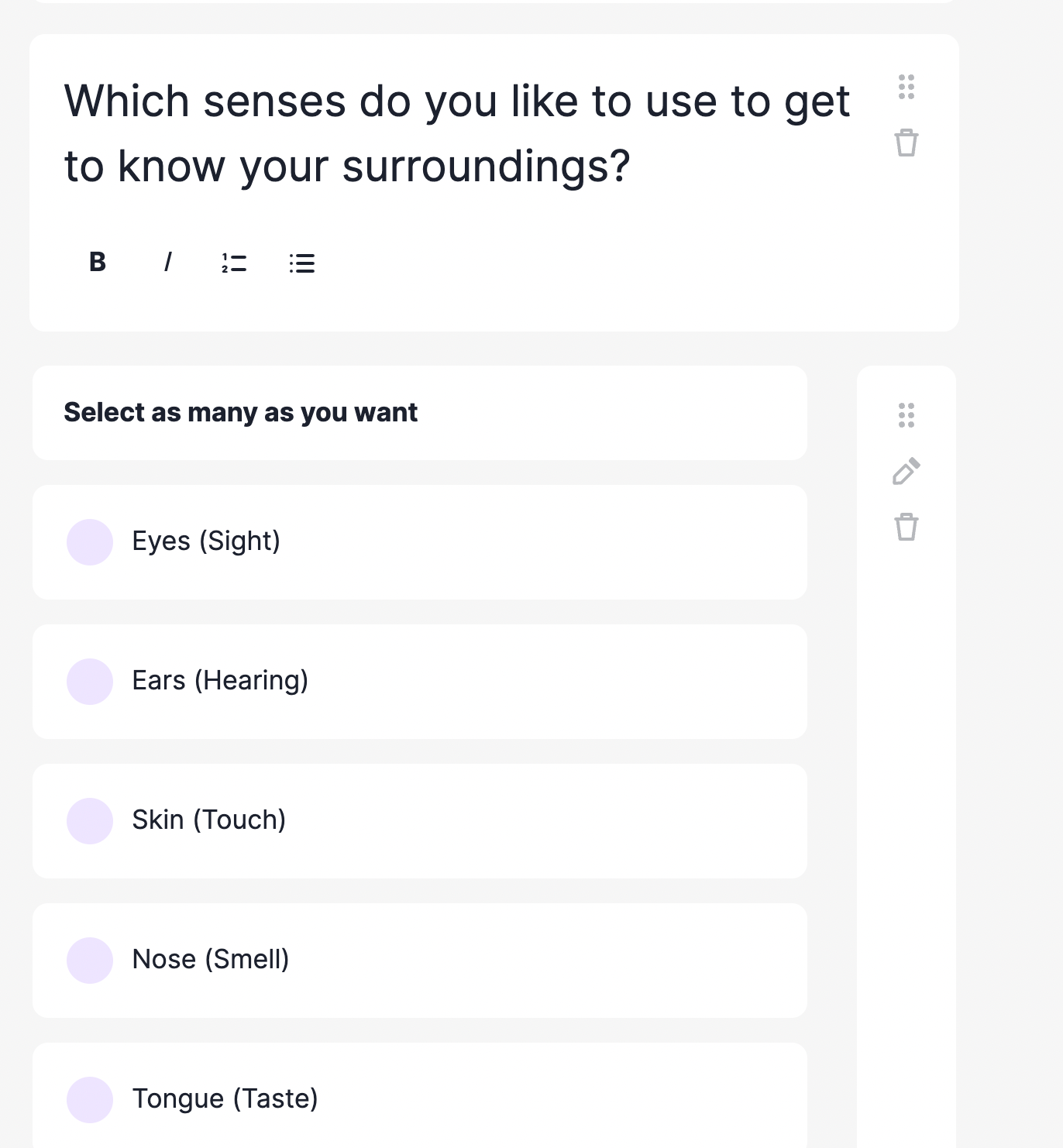Delete the question title block
This screenshot has width=1063, height=1148.
click(x=906, y=143)
